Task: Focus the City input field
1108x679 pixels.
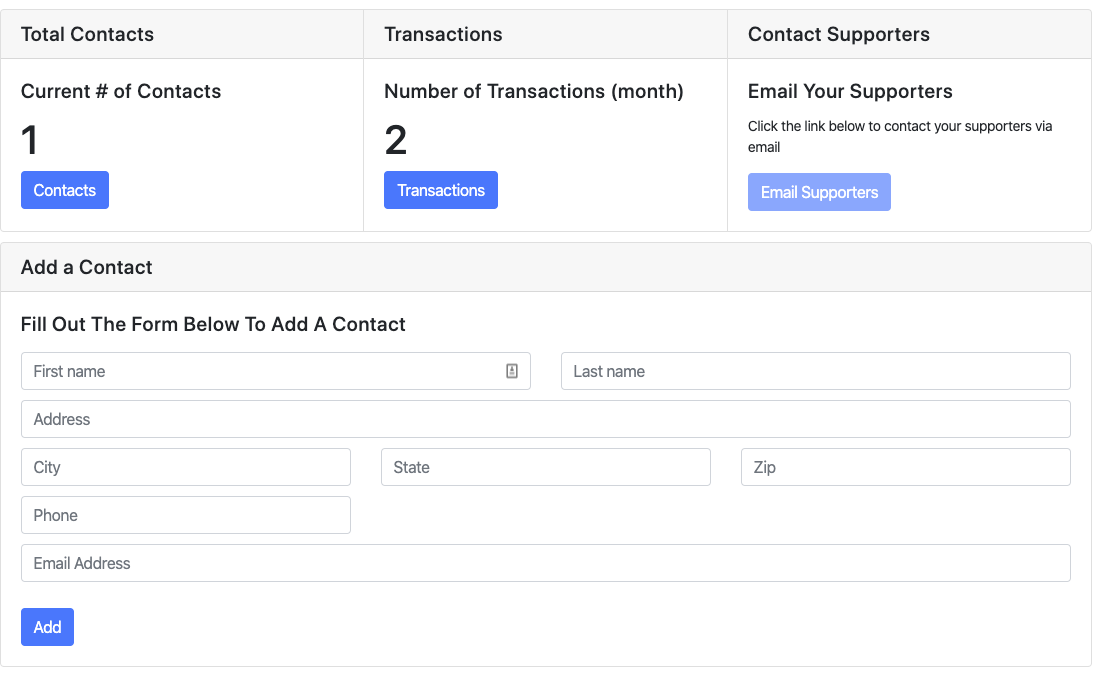Action: coord(185,467)
